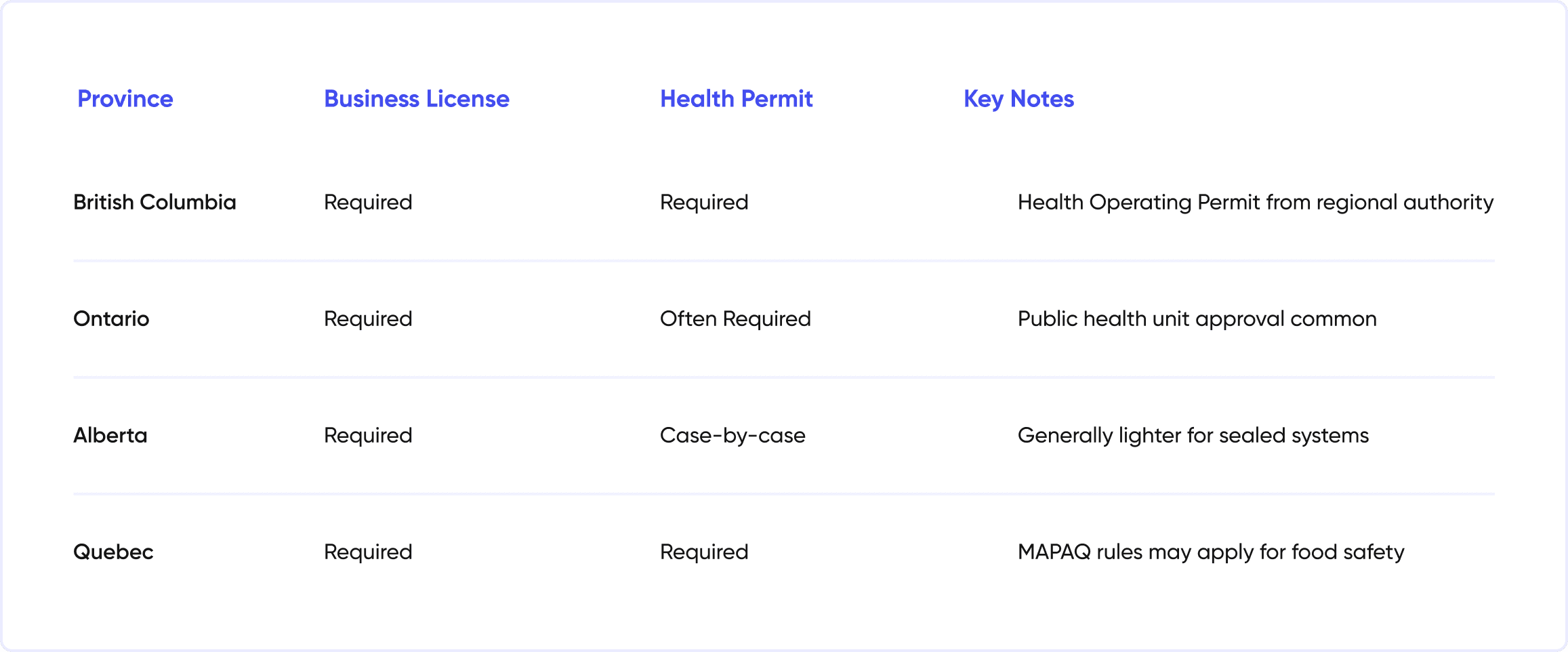Viewport: 1568px width, 652px height.
Task: Select the Alberta province cell
Action: [x=110, y=435]
